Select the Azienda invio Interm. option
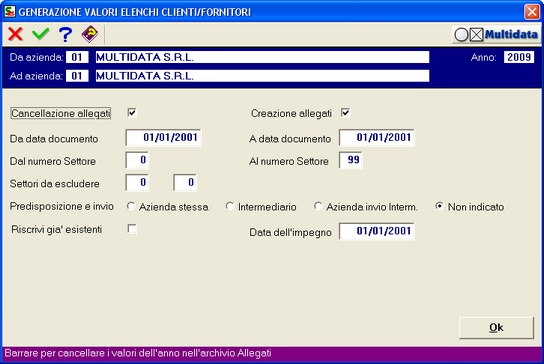Screen dimensions: 544x364 (x=318, y=206)
